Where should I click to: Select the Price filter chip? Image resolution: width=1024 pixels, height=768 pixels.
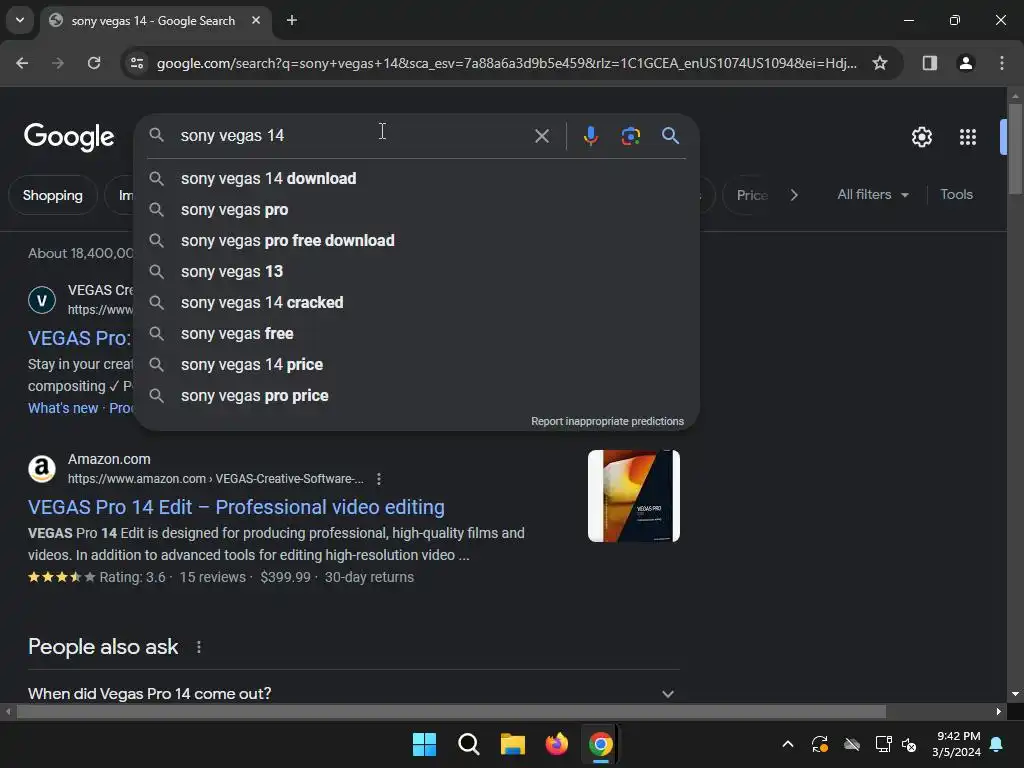click(752, 195)
